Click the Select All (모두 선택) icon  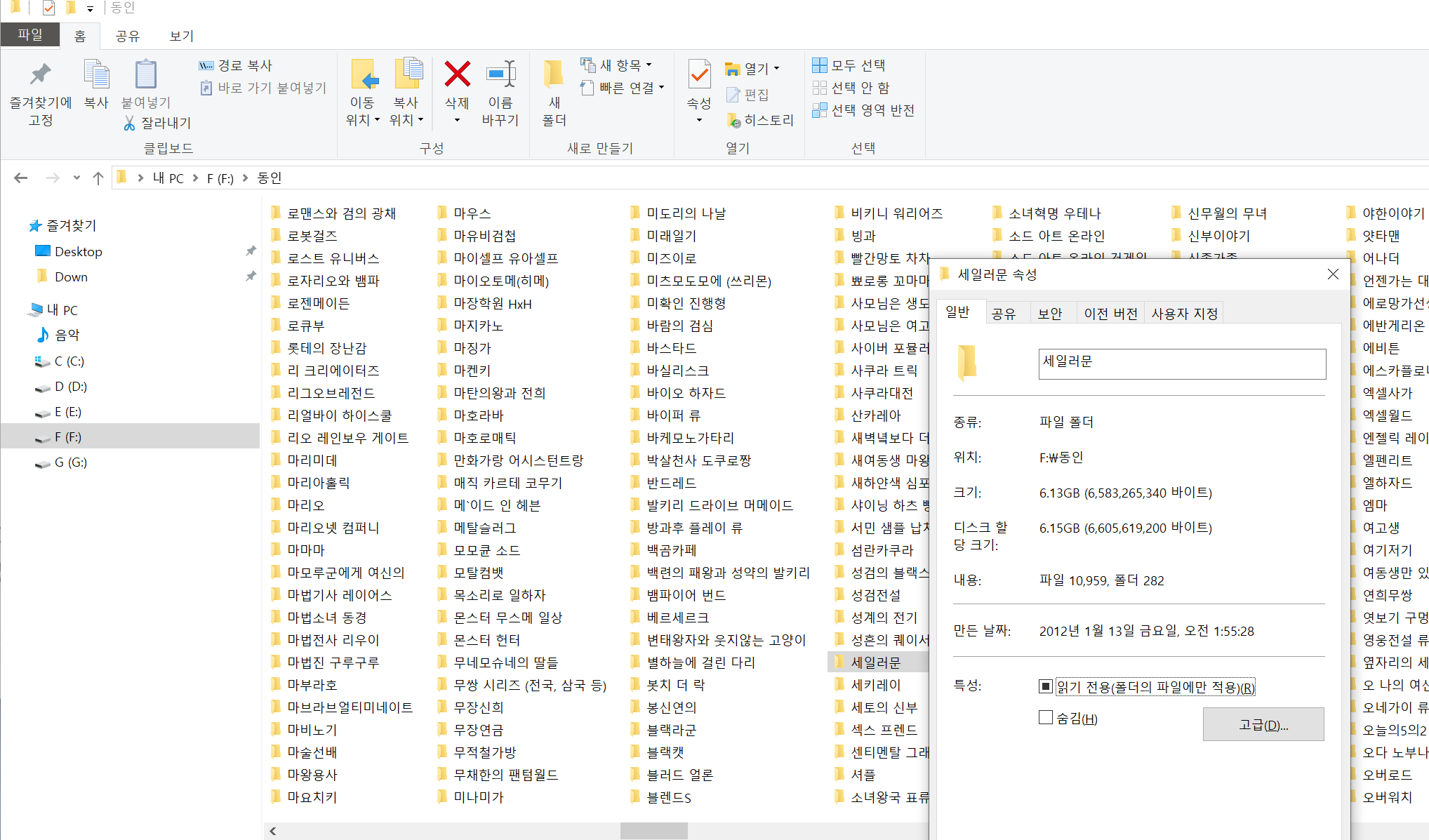[x=819, y=65]
